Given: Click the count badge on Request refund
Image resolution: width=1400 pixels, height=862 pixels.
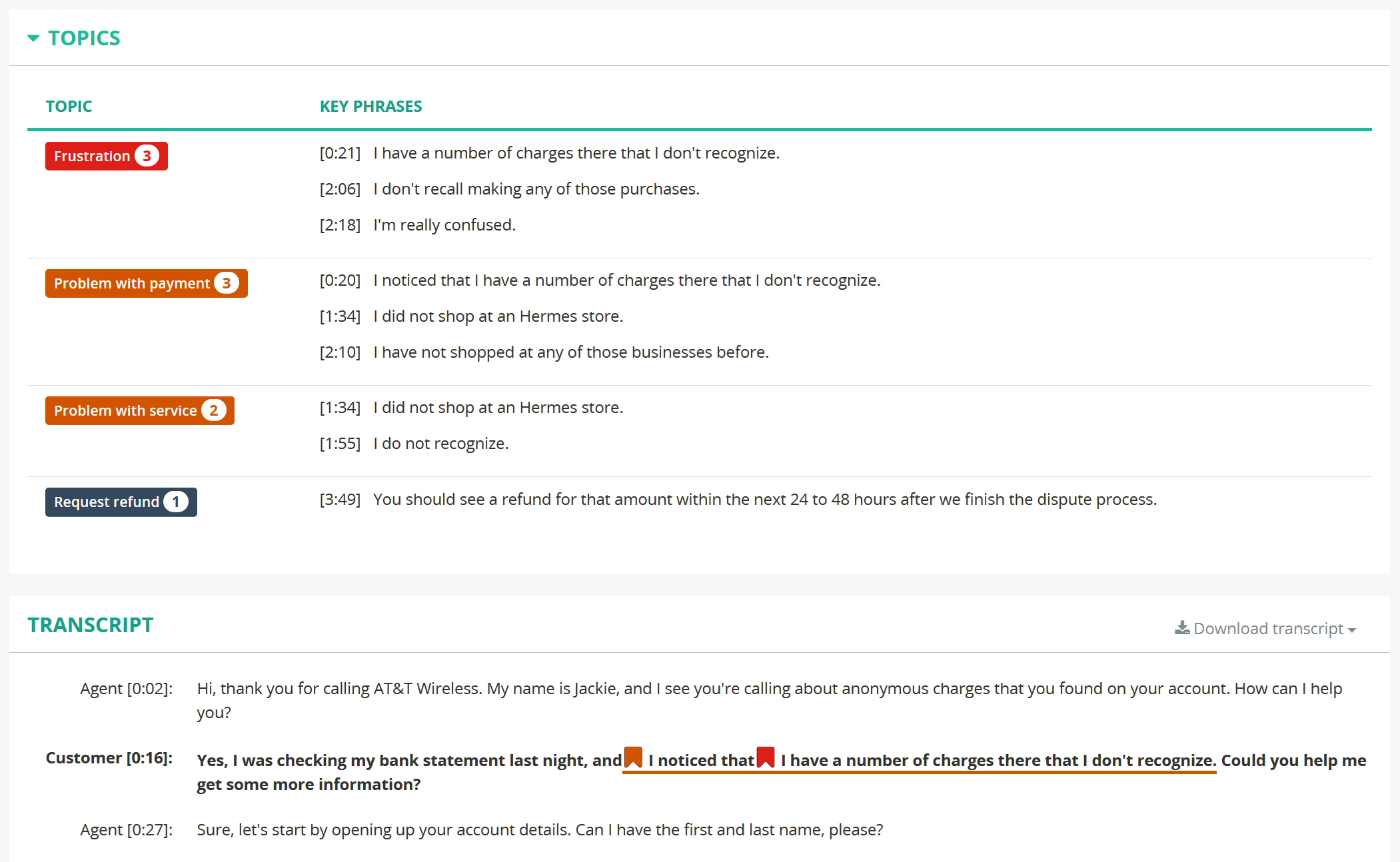Looking at the screenshot, I should tap(175, 502).
